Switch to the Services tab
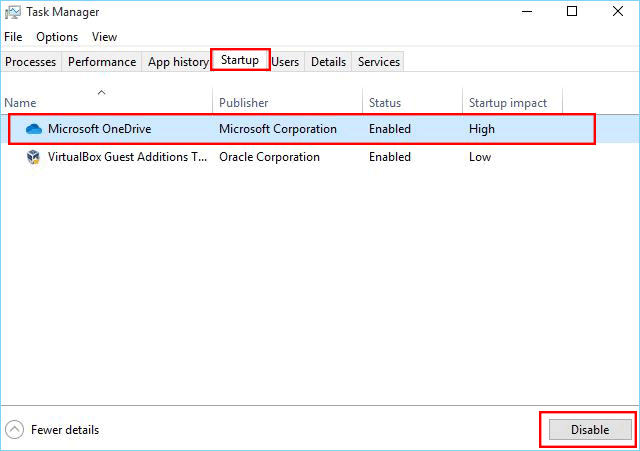640x451 pixels. pos(379,62)
